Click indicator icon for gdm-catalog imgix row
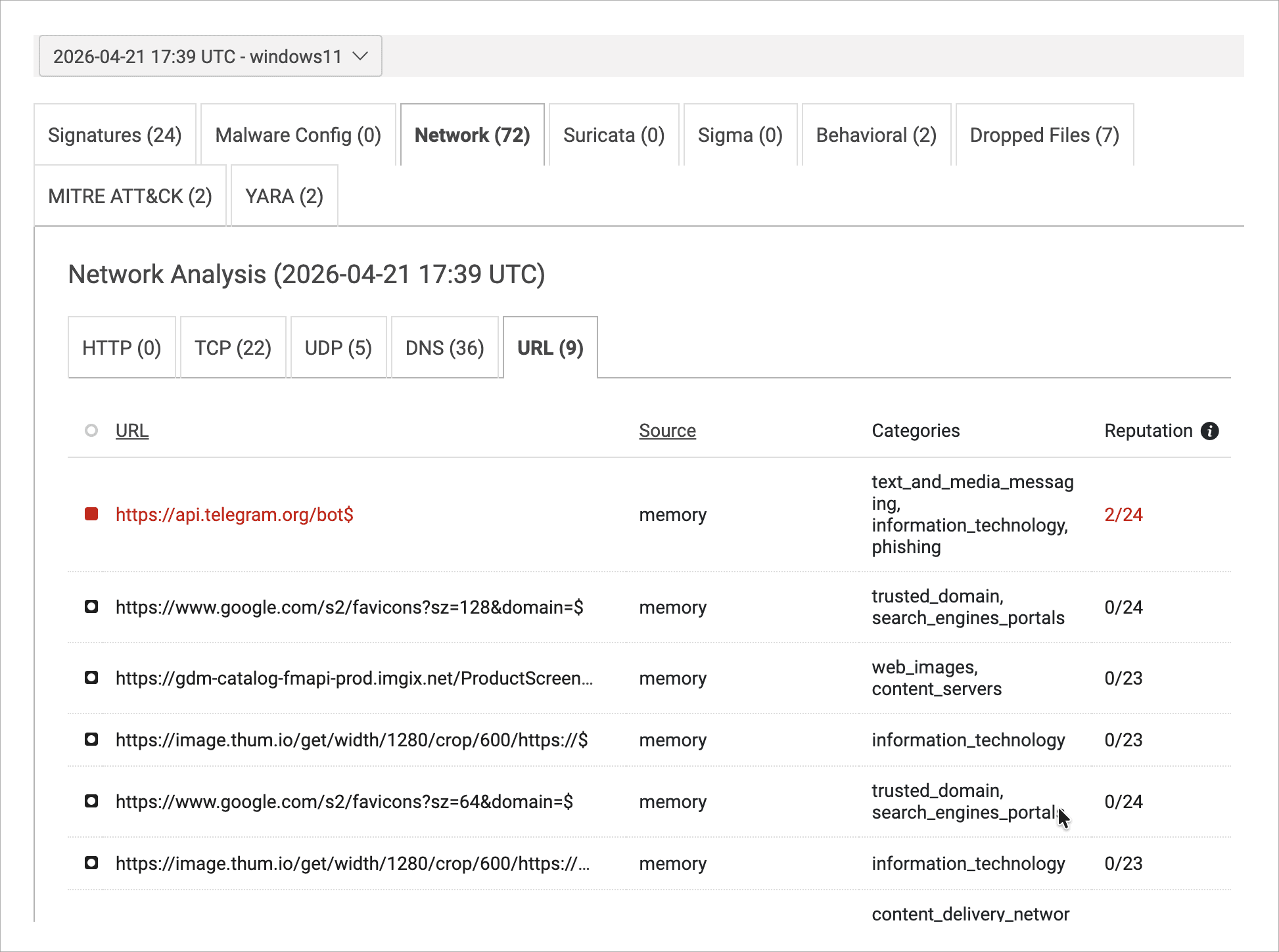The image size is (1279, 952). click(x=91, y=677)
